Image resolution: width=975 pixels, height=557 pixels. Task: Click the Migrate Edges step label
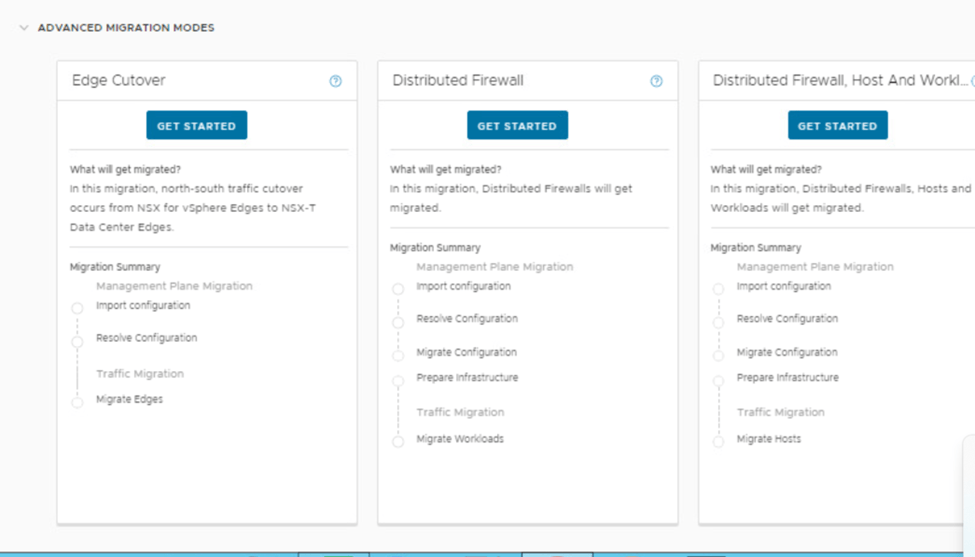coord(129,399)
